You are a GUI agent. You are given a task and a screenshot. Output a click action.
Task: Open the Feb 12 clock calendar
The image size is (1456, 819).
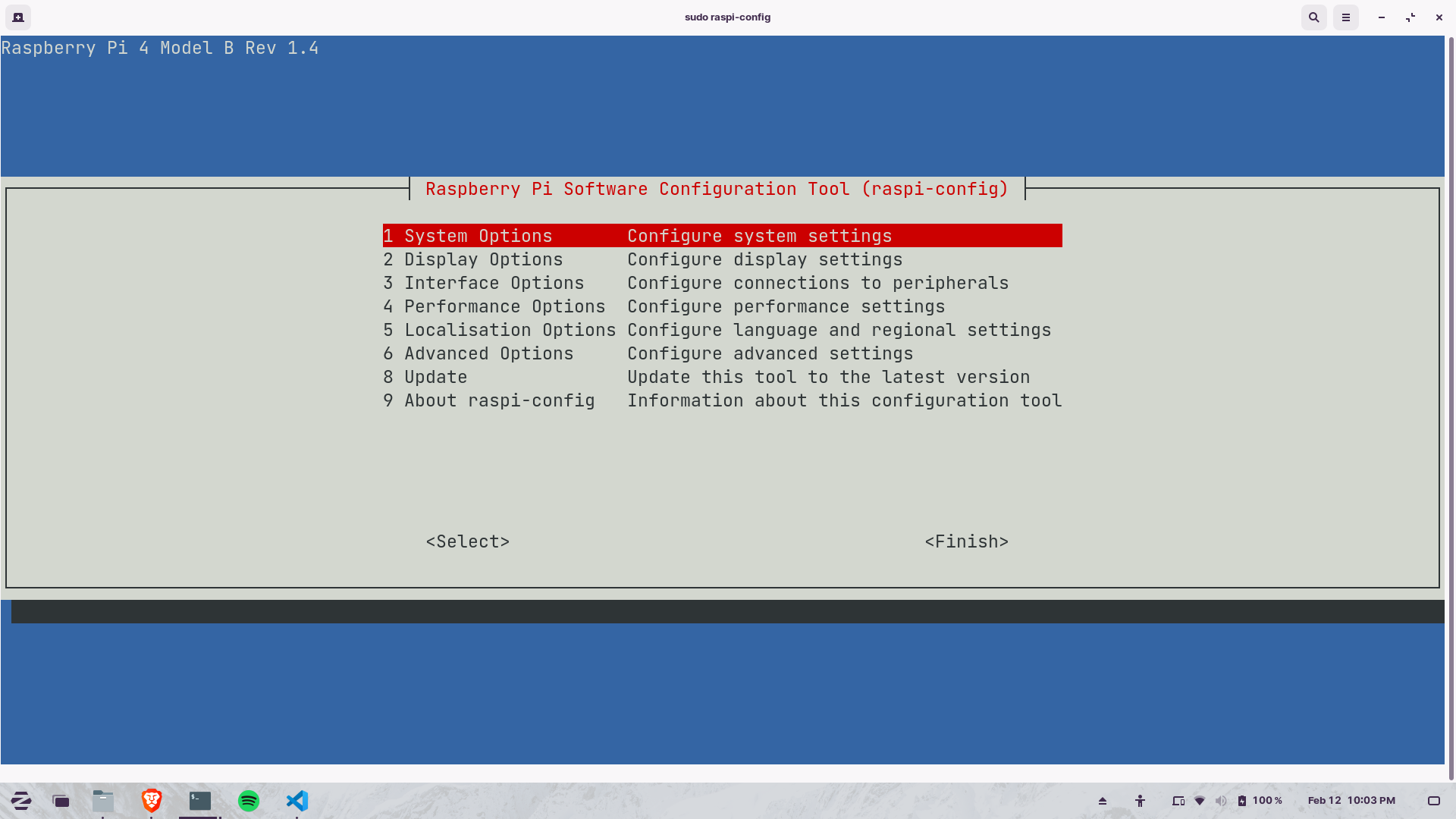coord(1351,801)
